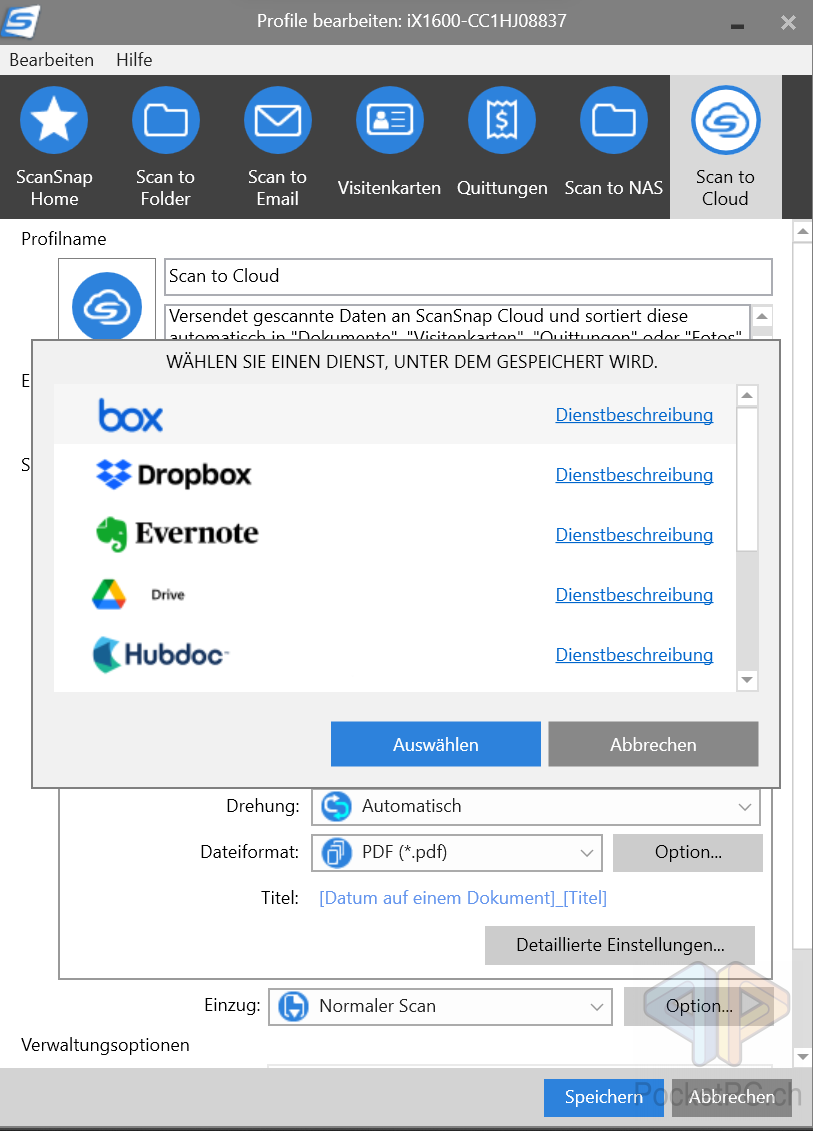Open Detaillierte Einstellungen

(620, 945)
